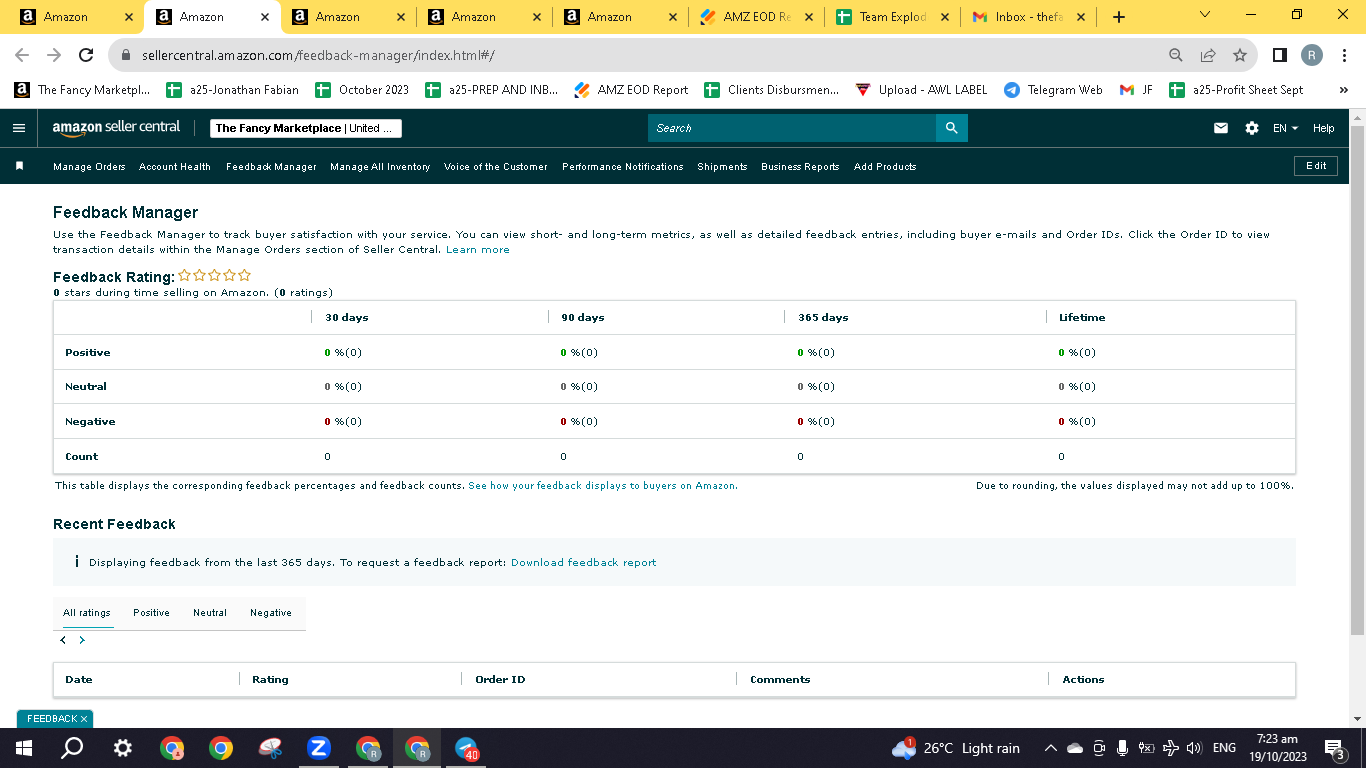Open the AMZ EOD Report bookmark
Image resolution: width=1366 pixels, height=768 pixels.
[x=631, y=90]
